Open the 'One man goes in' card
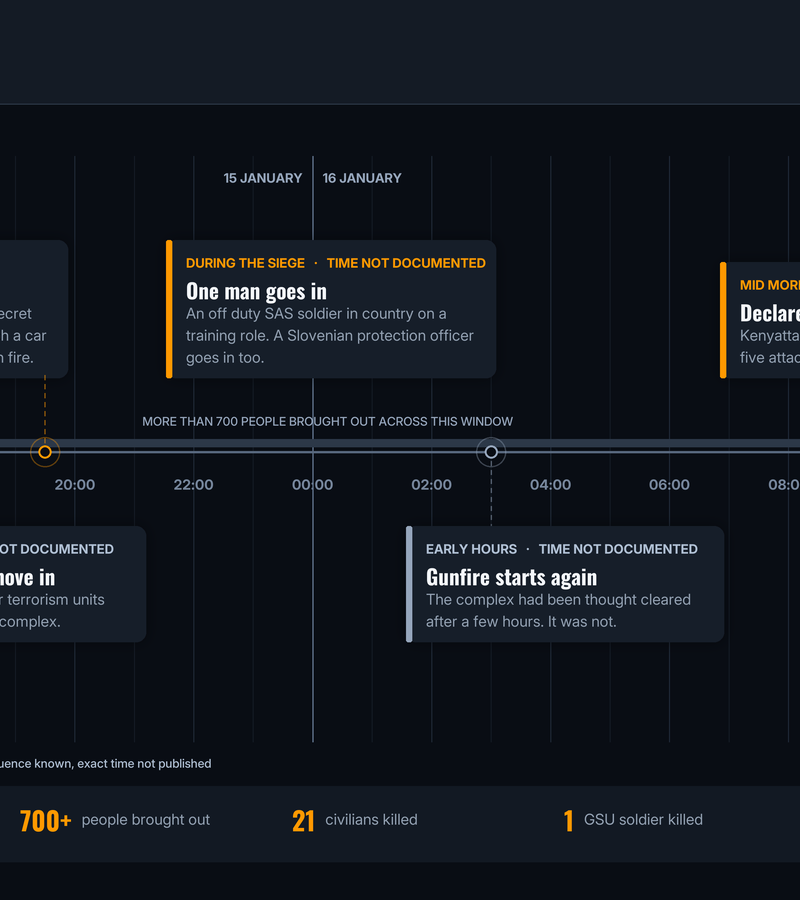The width and height of the screenshot is (800, 900). 331,309
